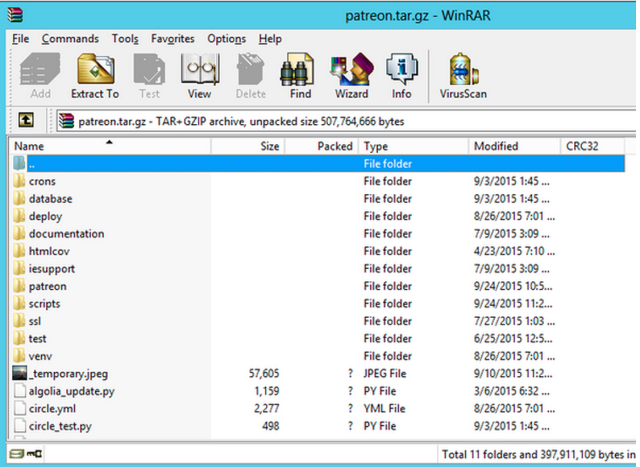Click the 6/25/2015 modified date
The width and height of the screenshot is (640, 467).
513,339
